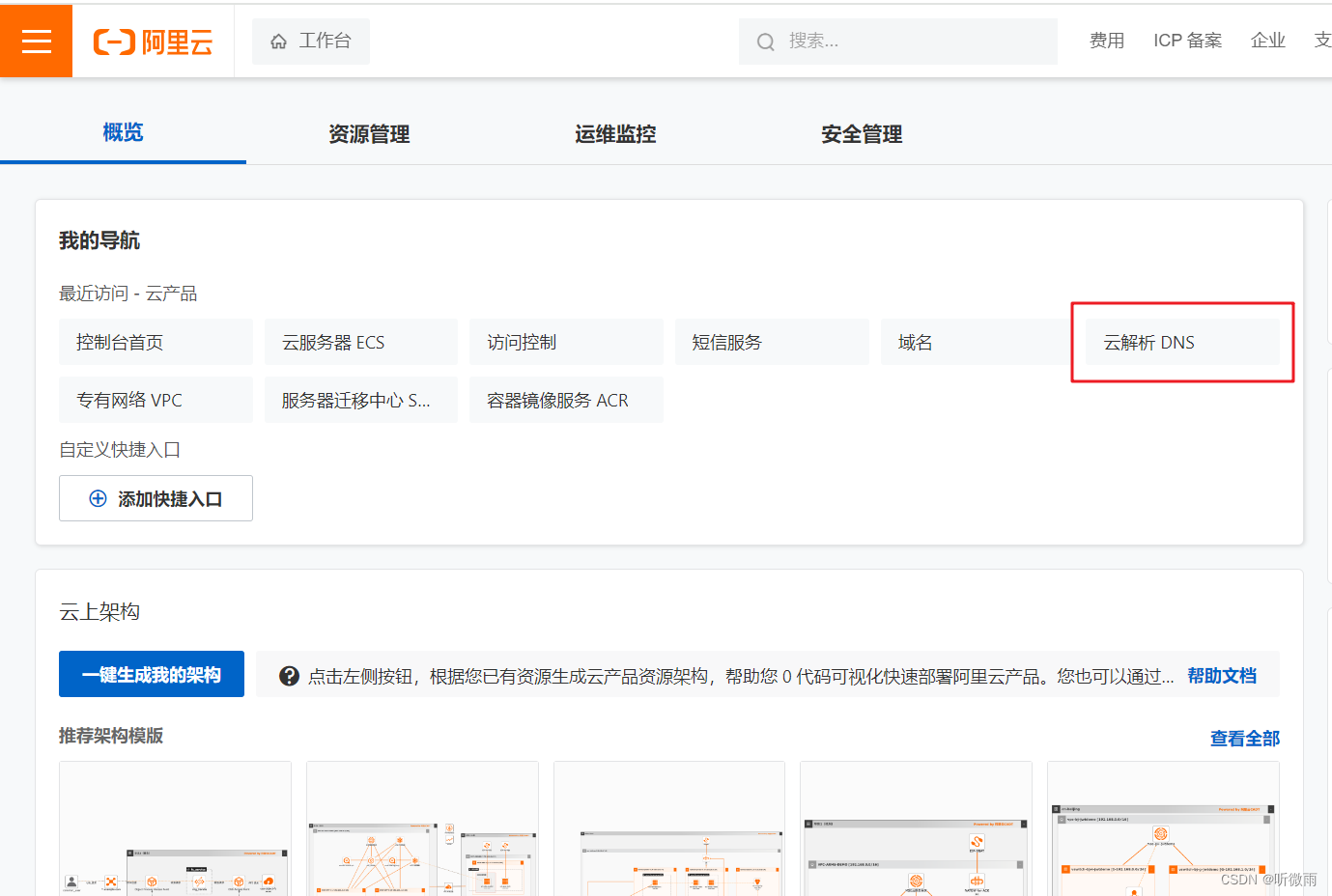Image resolution: width=1332 pixels, height=896 pixels.
Task: Switch to the 安全管理 tab
Action: coord(862,134)
